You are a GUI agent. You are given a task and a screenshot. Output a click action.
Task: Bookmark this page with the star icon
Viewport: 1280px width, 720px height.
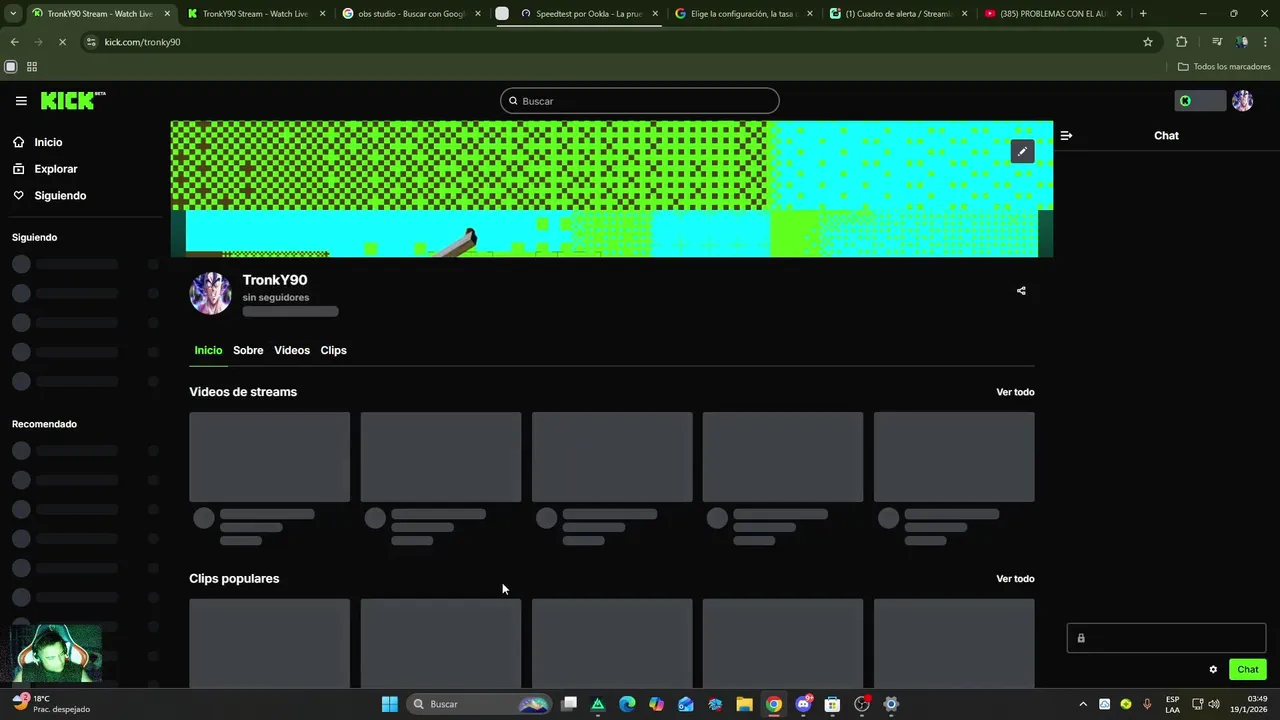tap(1148, 42)
